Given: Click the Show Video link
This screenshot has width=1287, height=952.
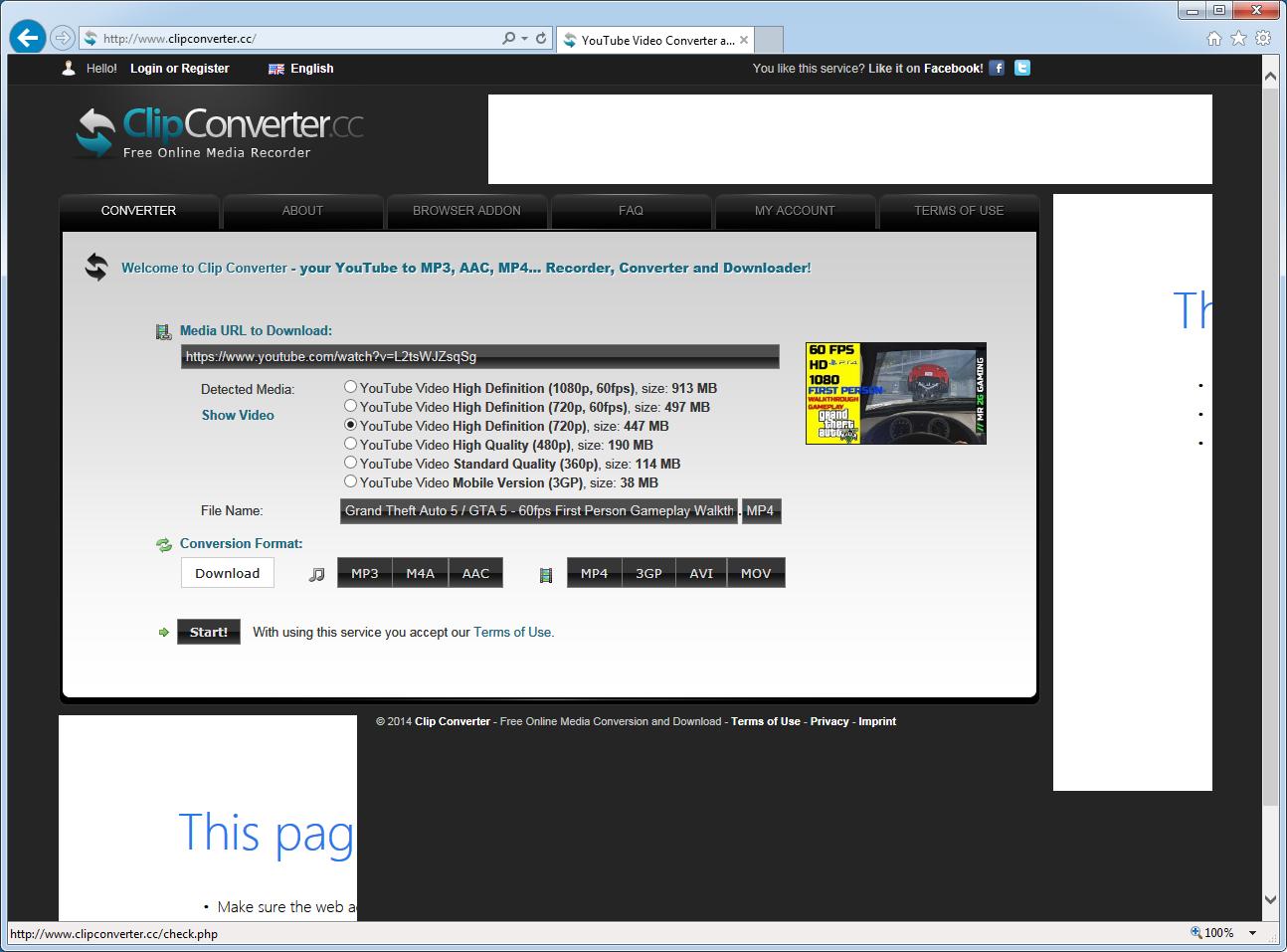Looking at the screenshot, I should [238, 415].
